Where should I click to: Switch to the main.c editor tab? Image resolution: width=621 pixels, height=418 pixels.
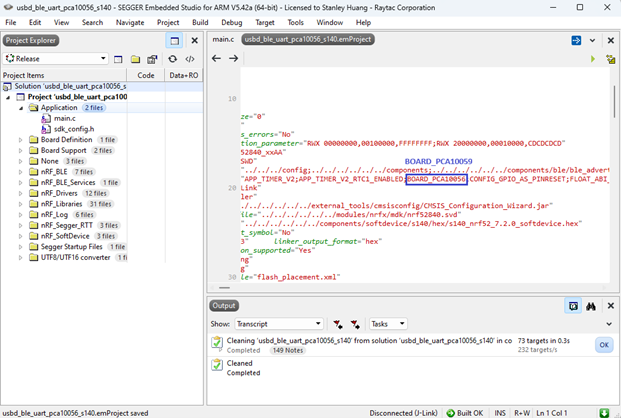pos(225,39)
